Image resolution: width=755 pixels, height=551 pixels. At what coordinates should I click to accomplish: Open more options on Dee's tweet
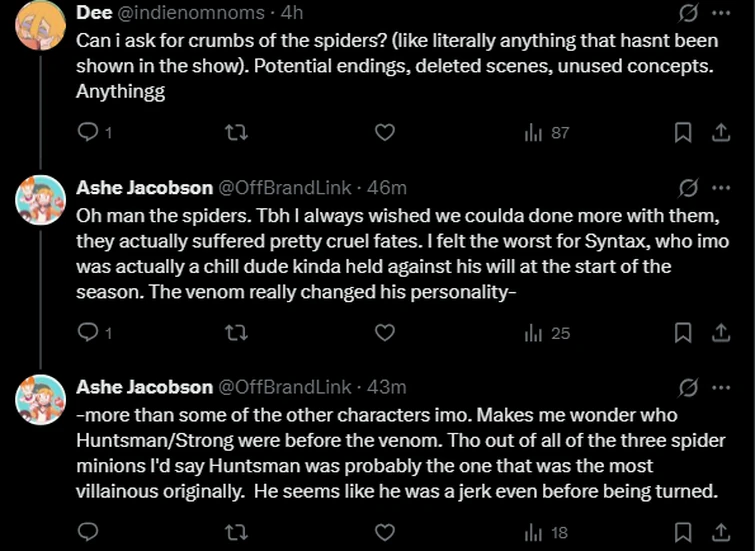click(720, 14)
